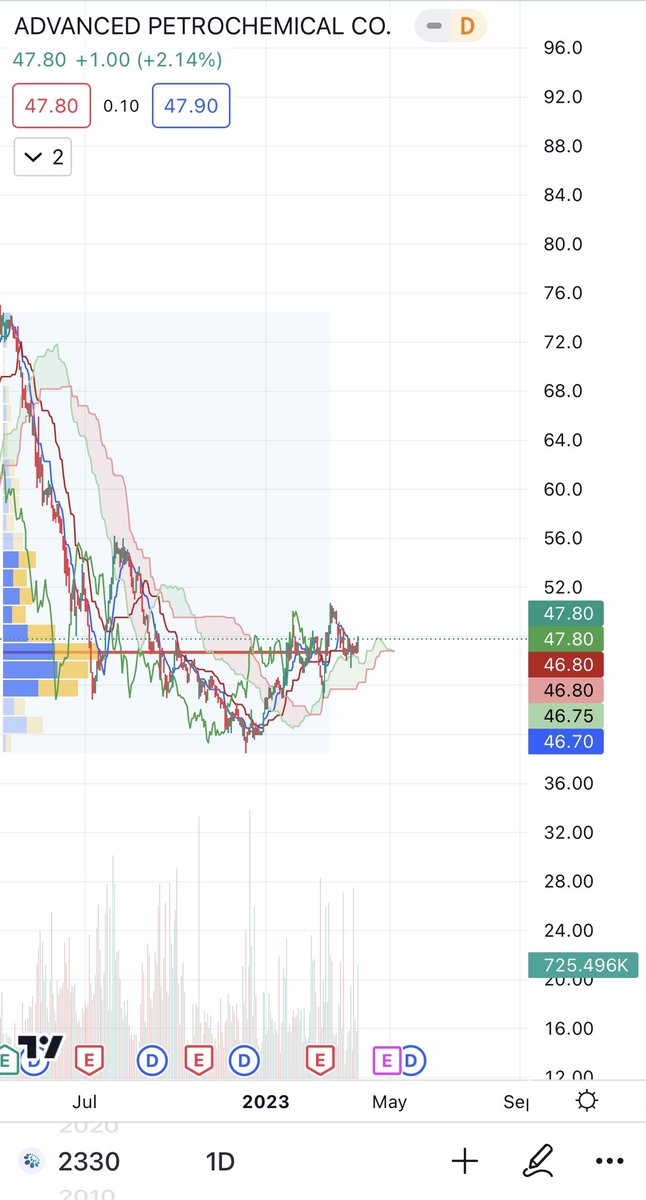Tap the Jul time axis label
This screenshot has height=1200, width=646.
(x=85, y=1102)
